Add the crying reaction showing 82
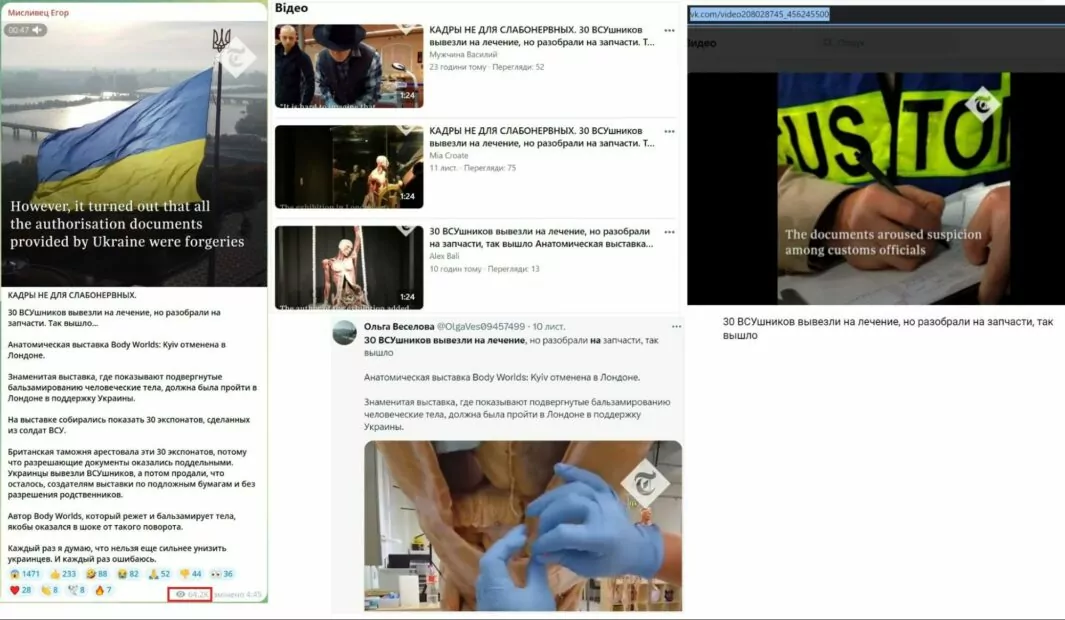Screen dimensions: 1065x620 pyautogui.click(x=128, y=574)
